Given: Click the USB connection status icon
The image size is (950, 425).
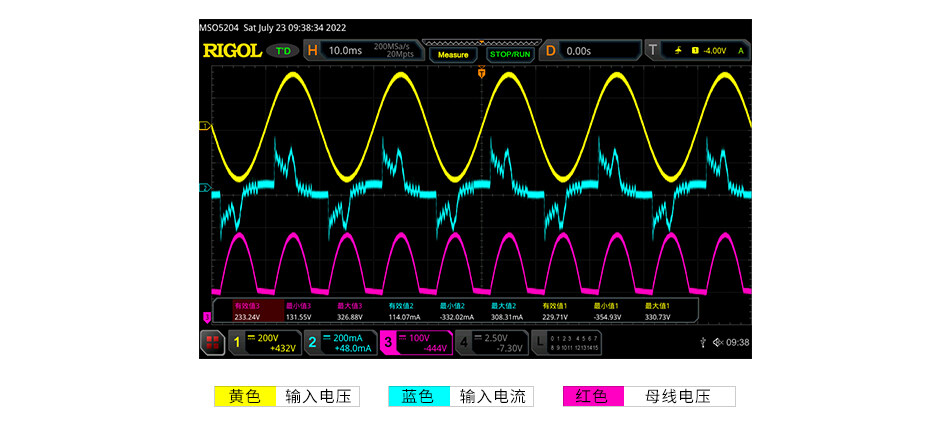Looking at the screenshot, I should click(705, 343).
